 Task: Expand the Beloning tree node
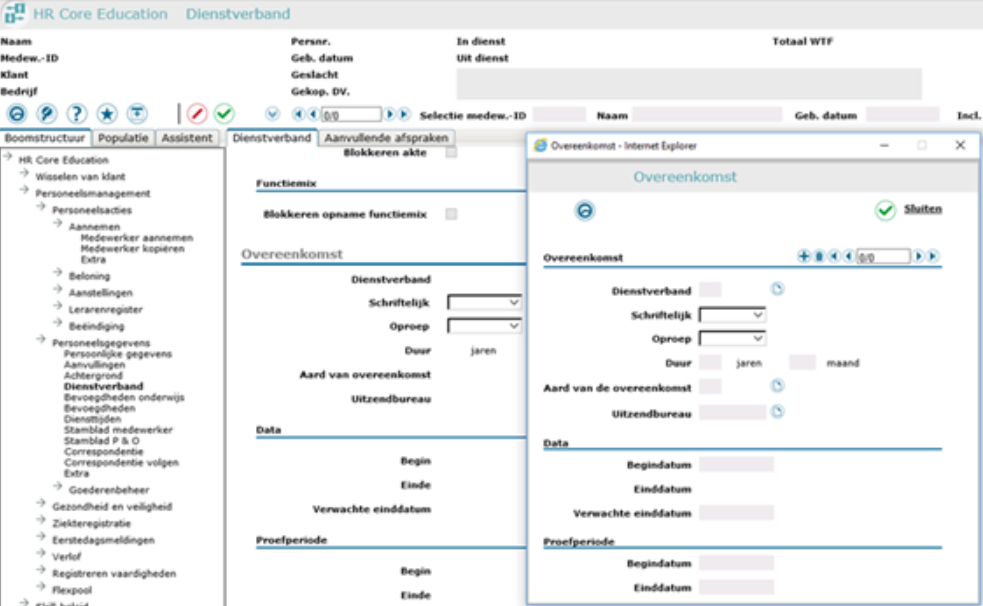click(58, 273)
